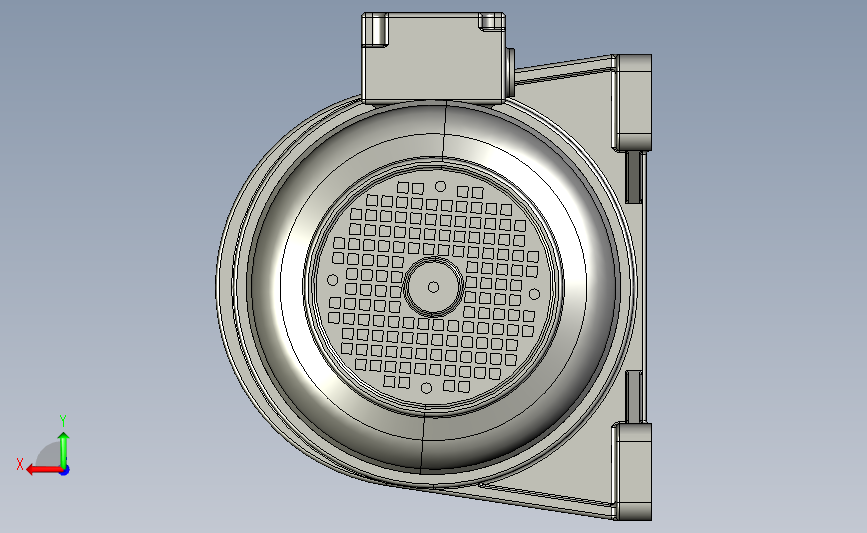This screenshot has width=867, height=533.
Task: Select the lower right mounting foot block
Action: coord(632,471)
